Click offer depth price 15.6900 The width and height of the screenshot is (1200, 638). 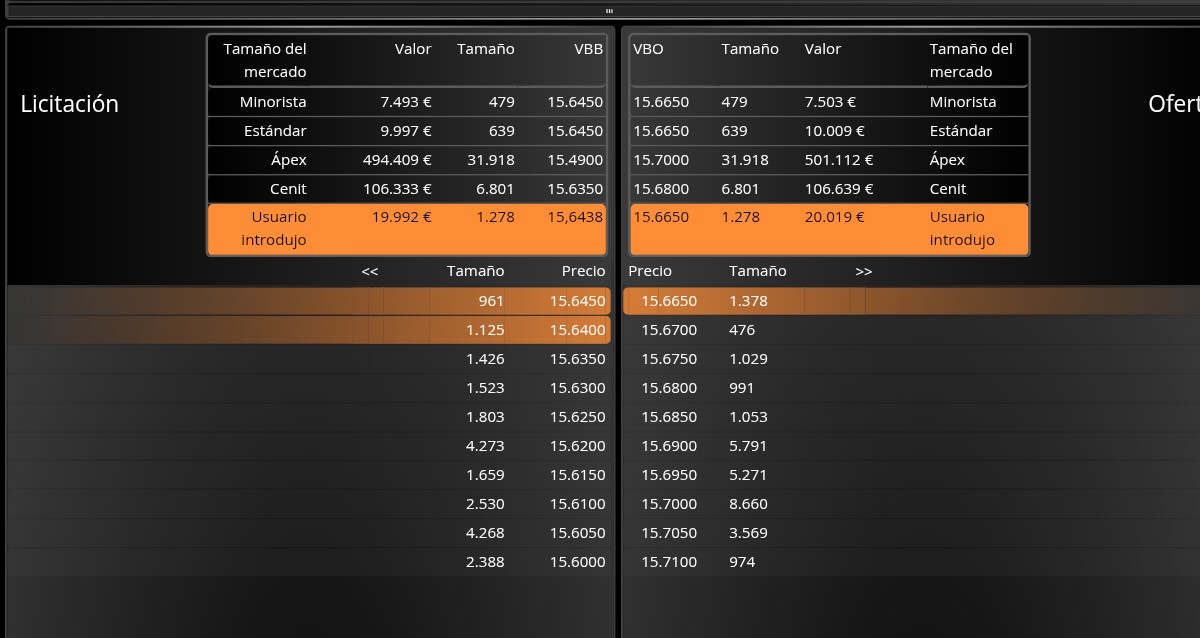[x=669, y=446]
